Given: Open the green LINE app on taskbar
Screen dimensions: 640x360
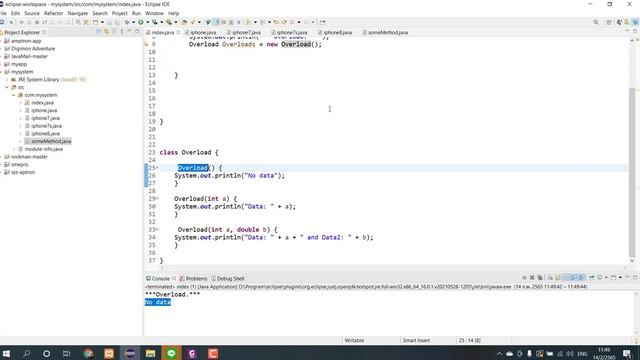Looking at the screenshot, I should [171, 353].
